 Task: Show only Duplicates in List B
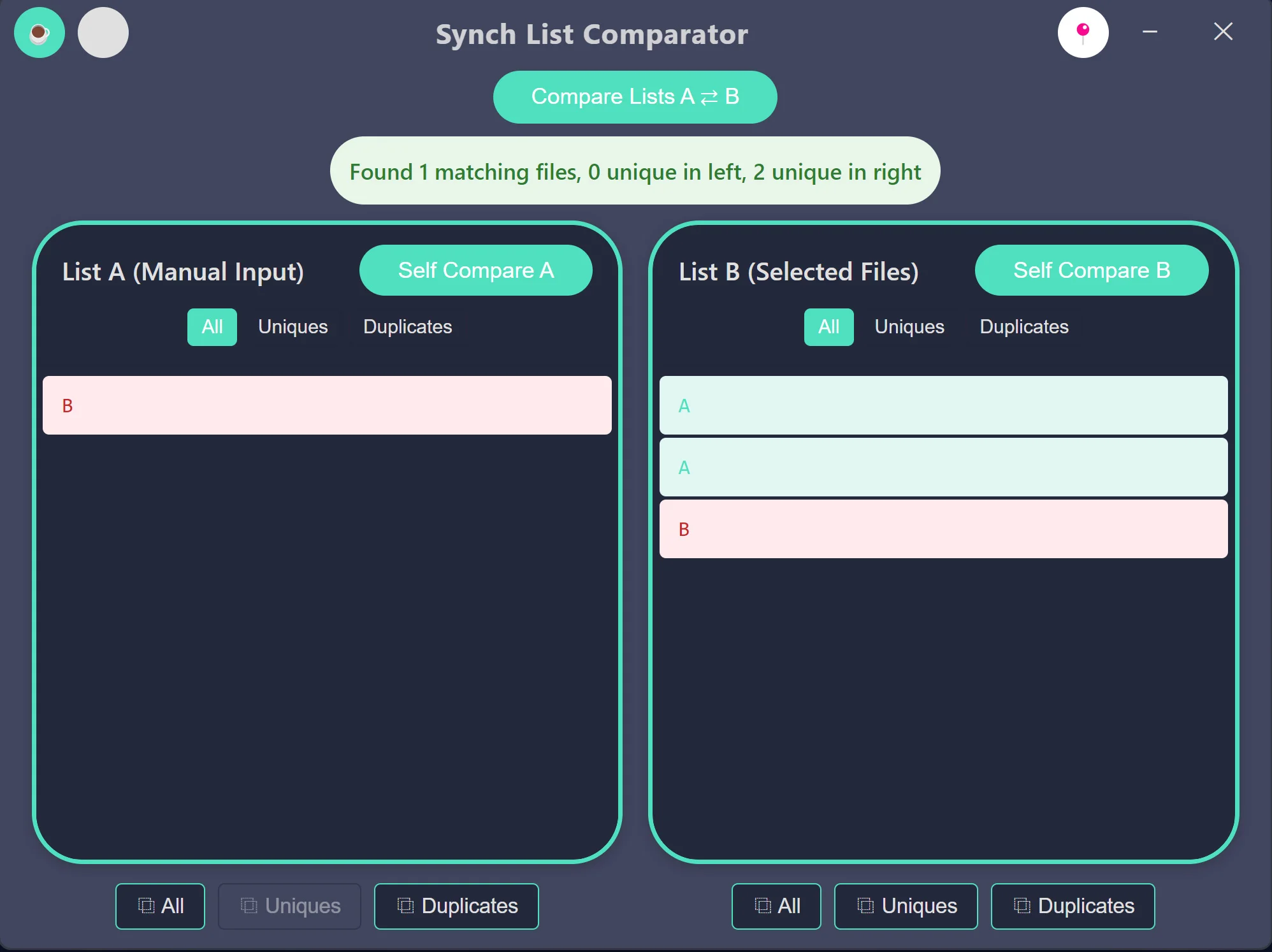tap(1023, 327)
